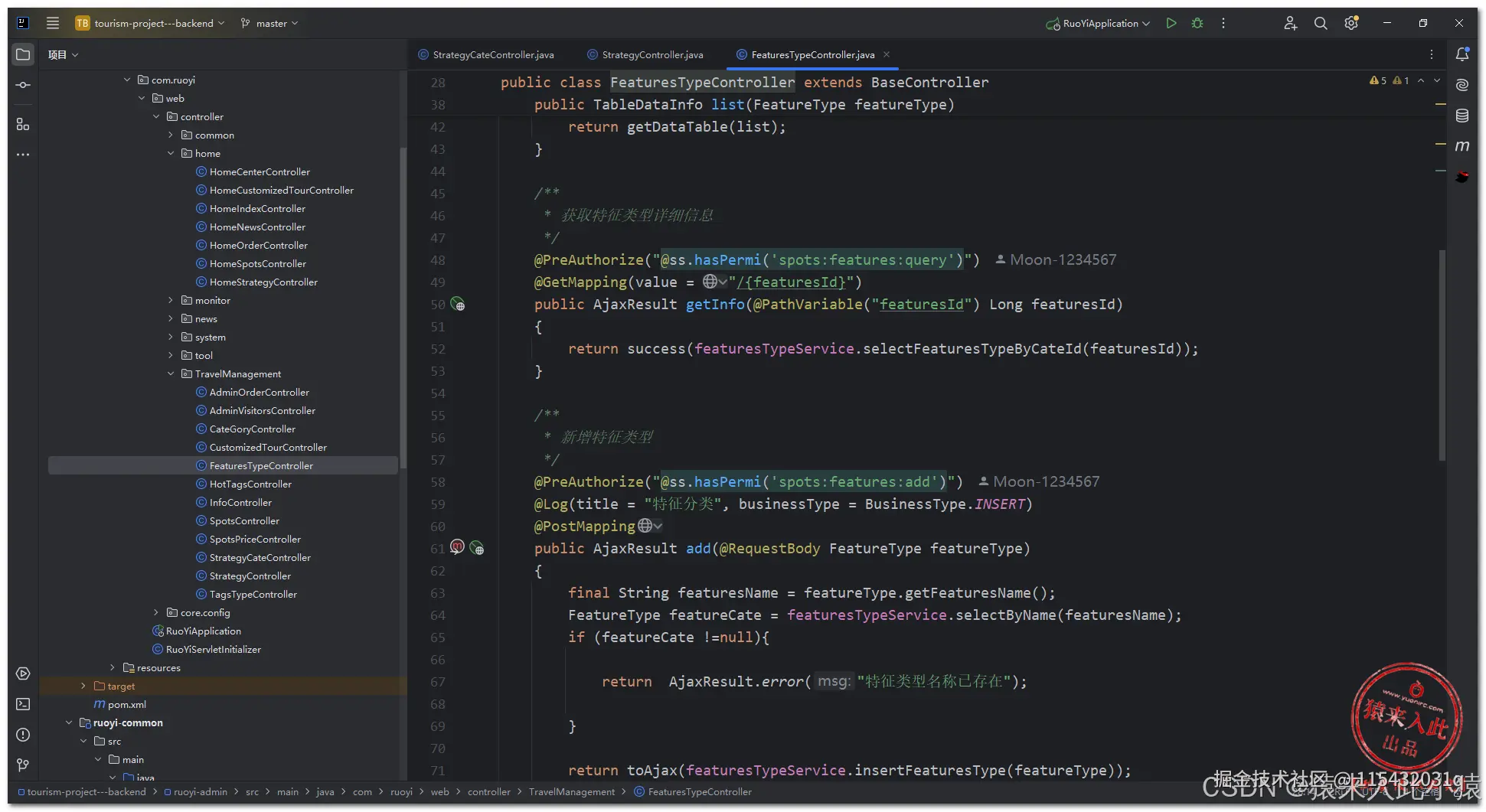This screenshot has height=812, width=1486.
Task: Expand the core.config package
Action: point(156,612)
